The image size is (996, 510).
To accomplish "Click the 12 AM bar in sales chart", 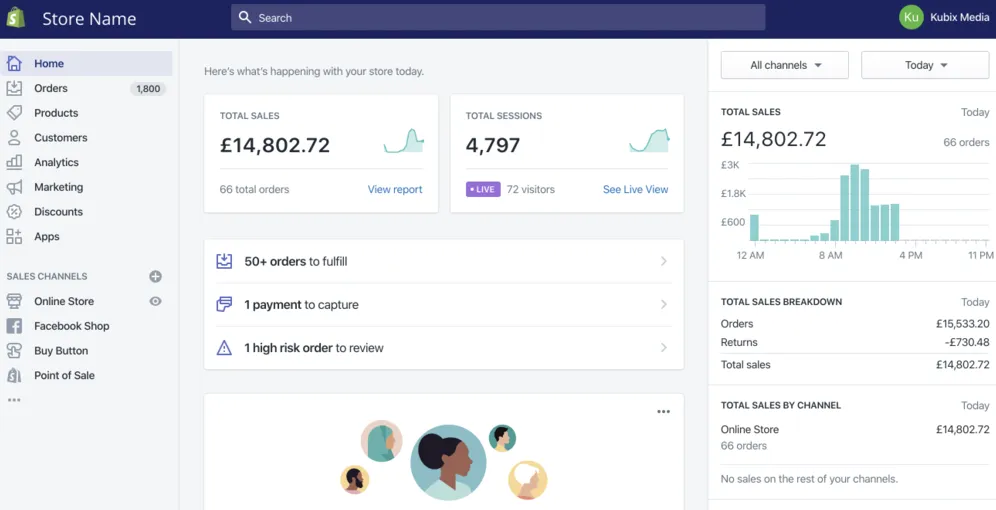I will [x=754, y=227].
